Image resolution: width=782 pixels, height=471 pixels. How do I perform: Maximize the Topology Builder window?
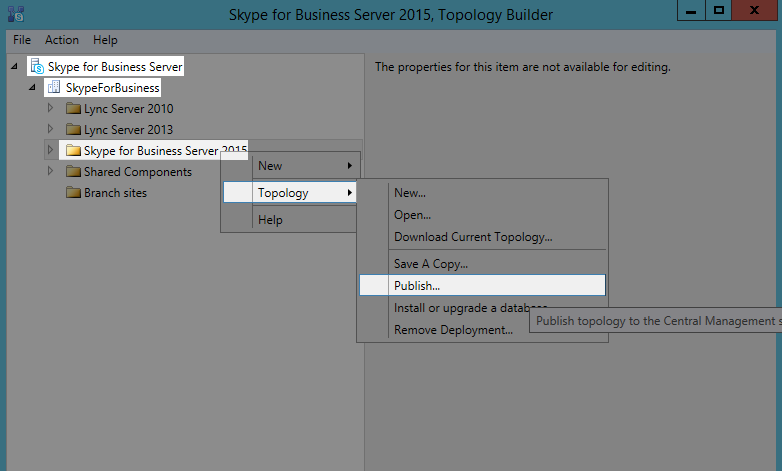coord(719,10)
